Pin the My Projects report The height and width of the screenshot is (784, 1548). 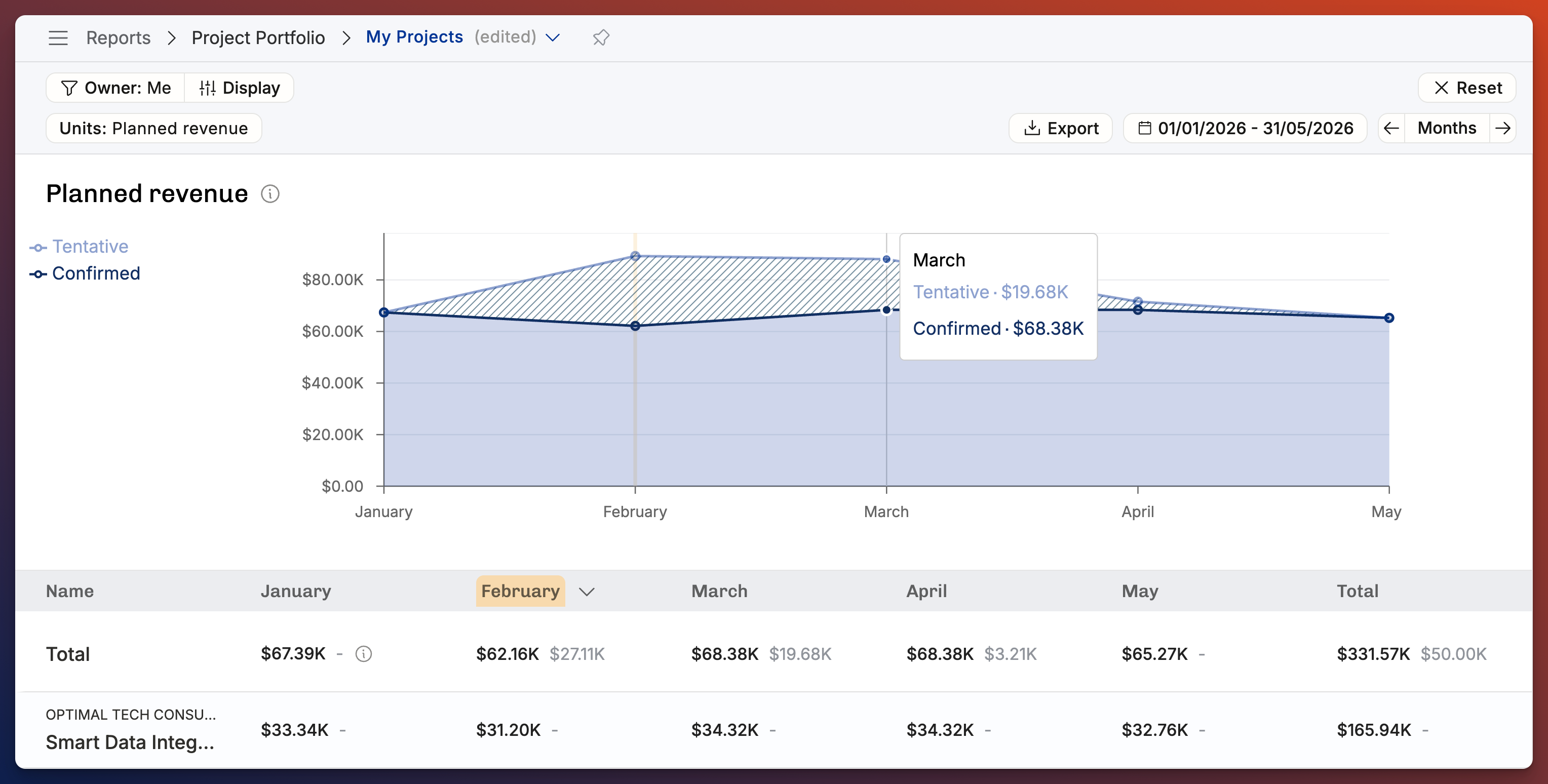tap(601, 38)
